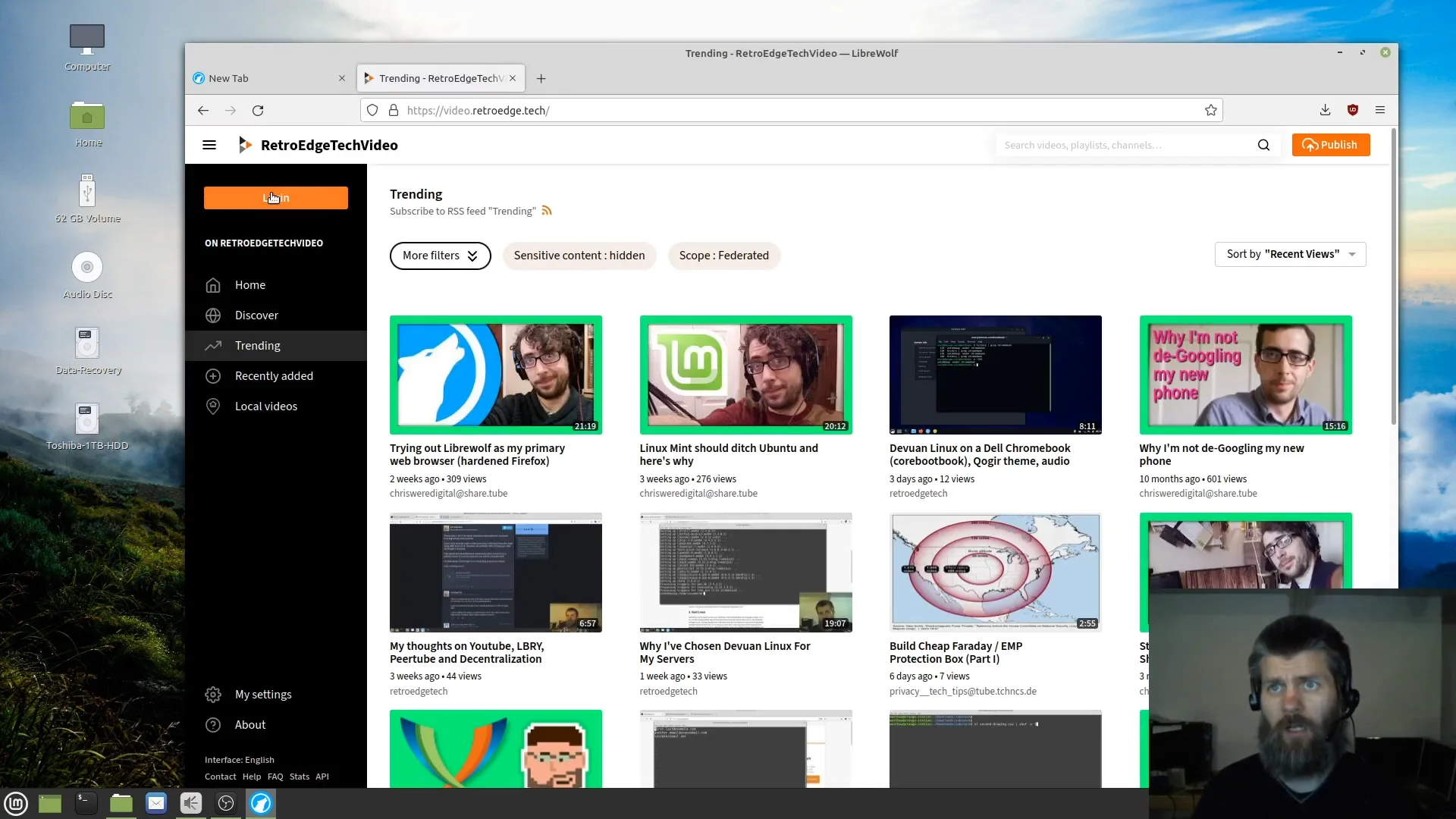Go to Home in the sidebar
The width and height of the screenshot is (1456, 819).
click(276, 285)
